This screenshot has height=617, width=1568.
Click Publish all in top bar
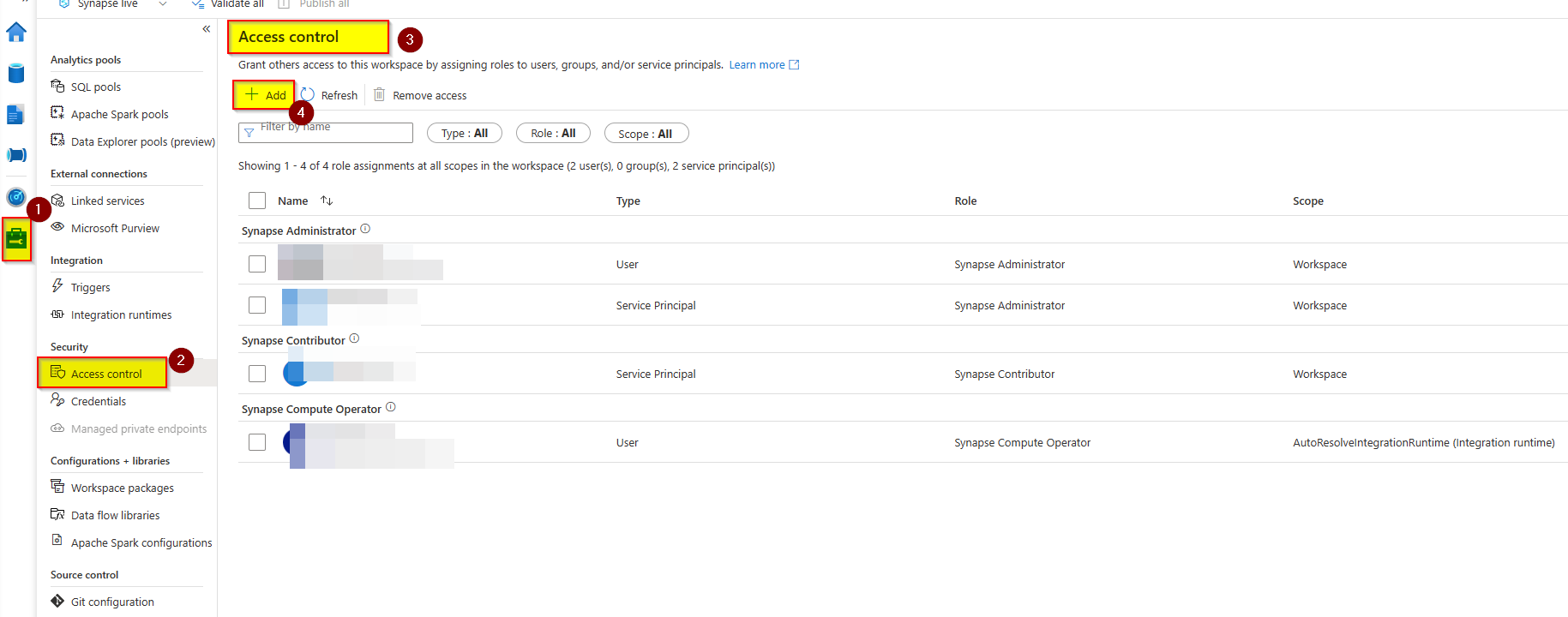click(314, 4)
